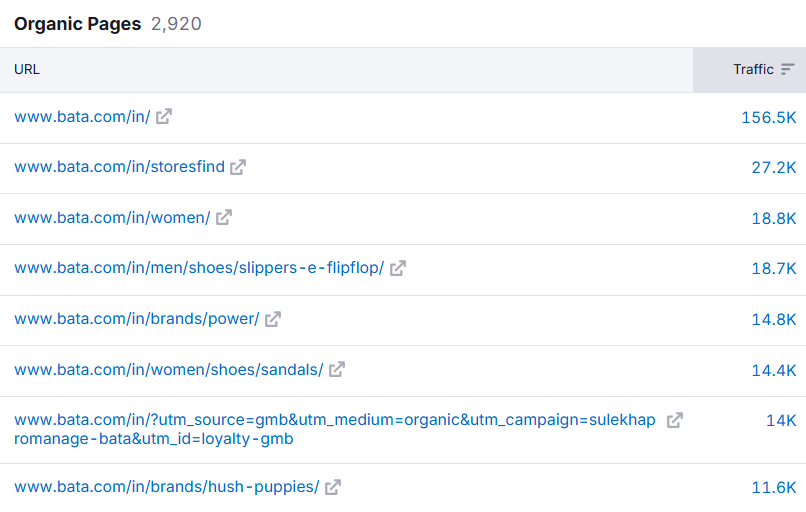Click the URL column header
This screenshot has height=512, width=806.
point(27,69)
